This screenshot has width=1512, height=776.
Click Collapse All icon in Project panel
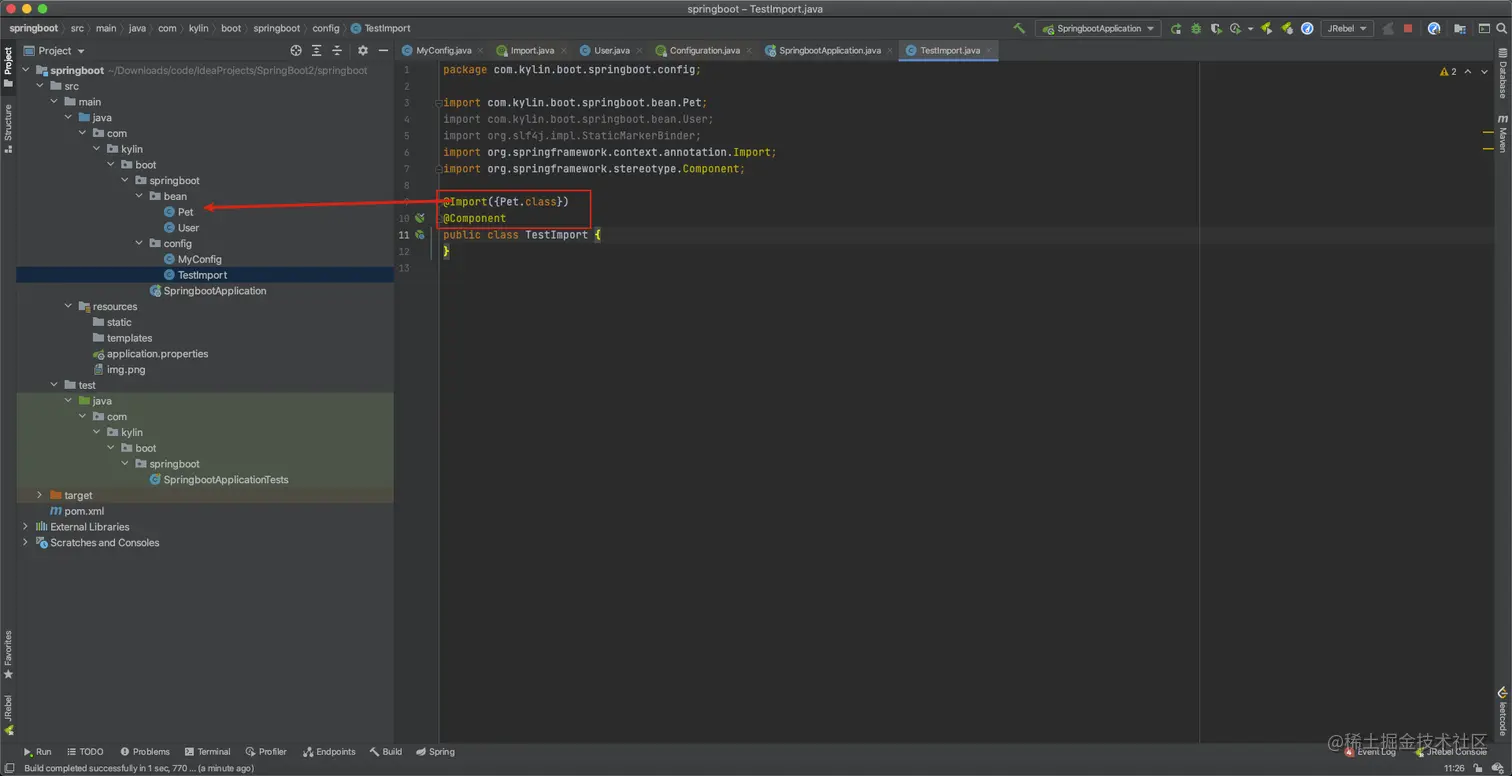337,50
